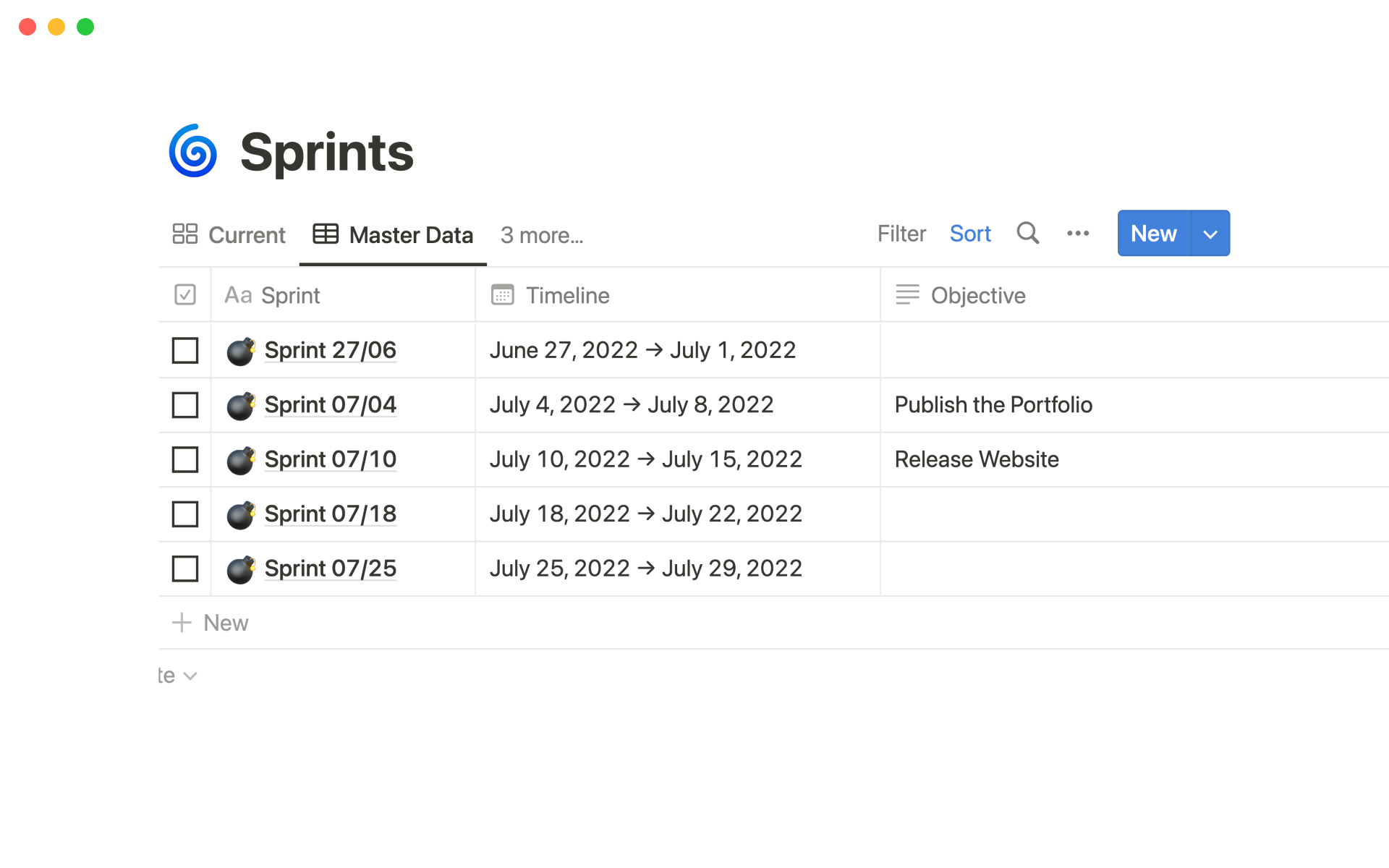
Task: Toggle the Sprint 07/18 row checkbox
Action: coord(185,514)
